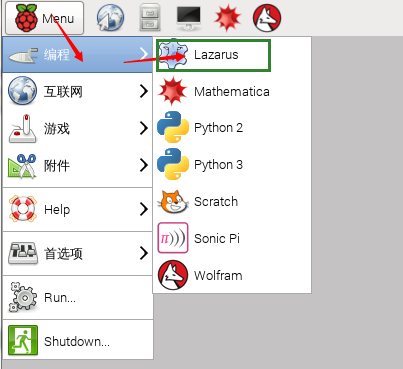
Task: Open Python 3 via its label
Action: 218,165
